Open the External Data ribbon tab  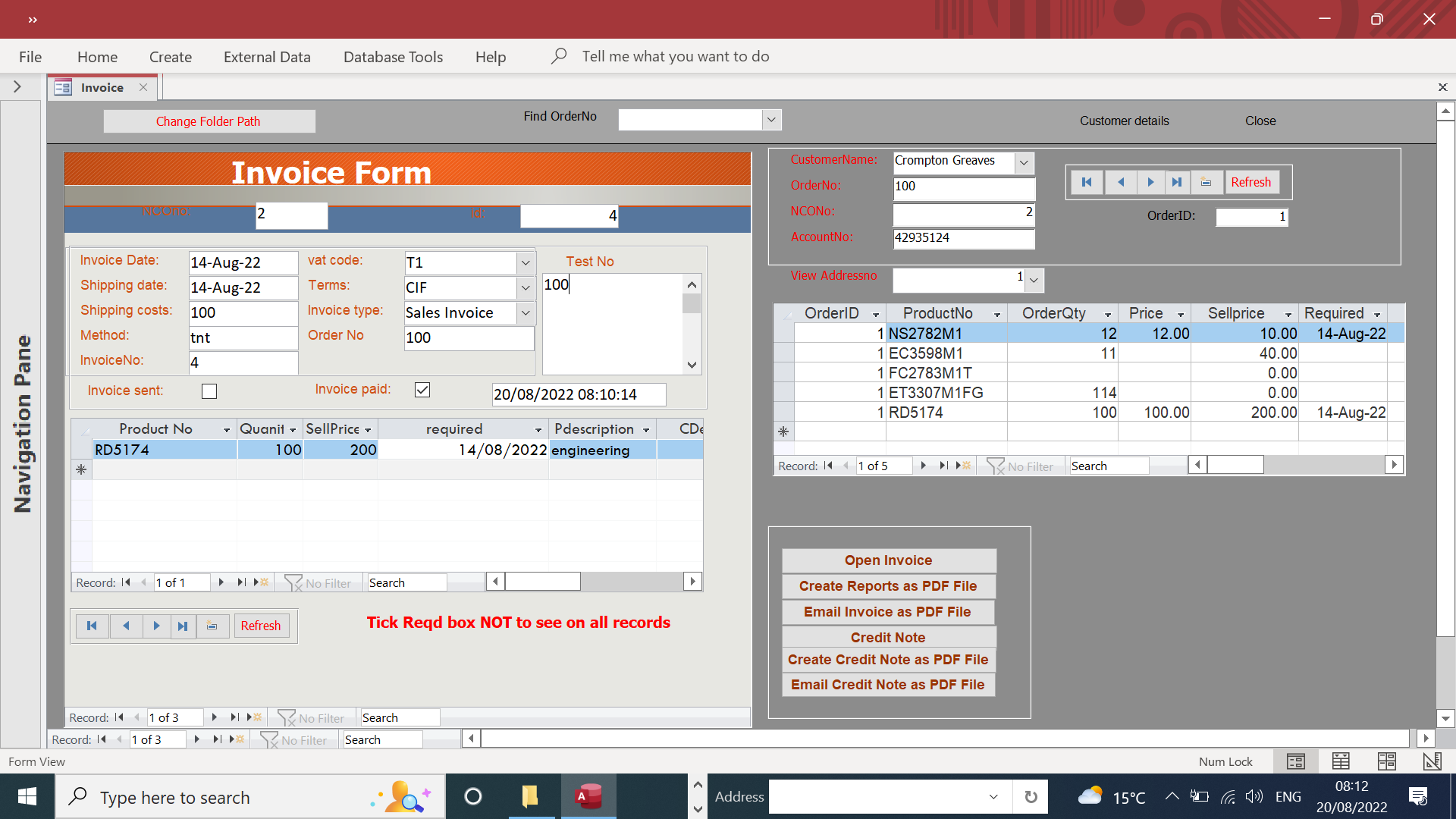pos(267,57)
